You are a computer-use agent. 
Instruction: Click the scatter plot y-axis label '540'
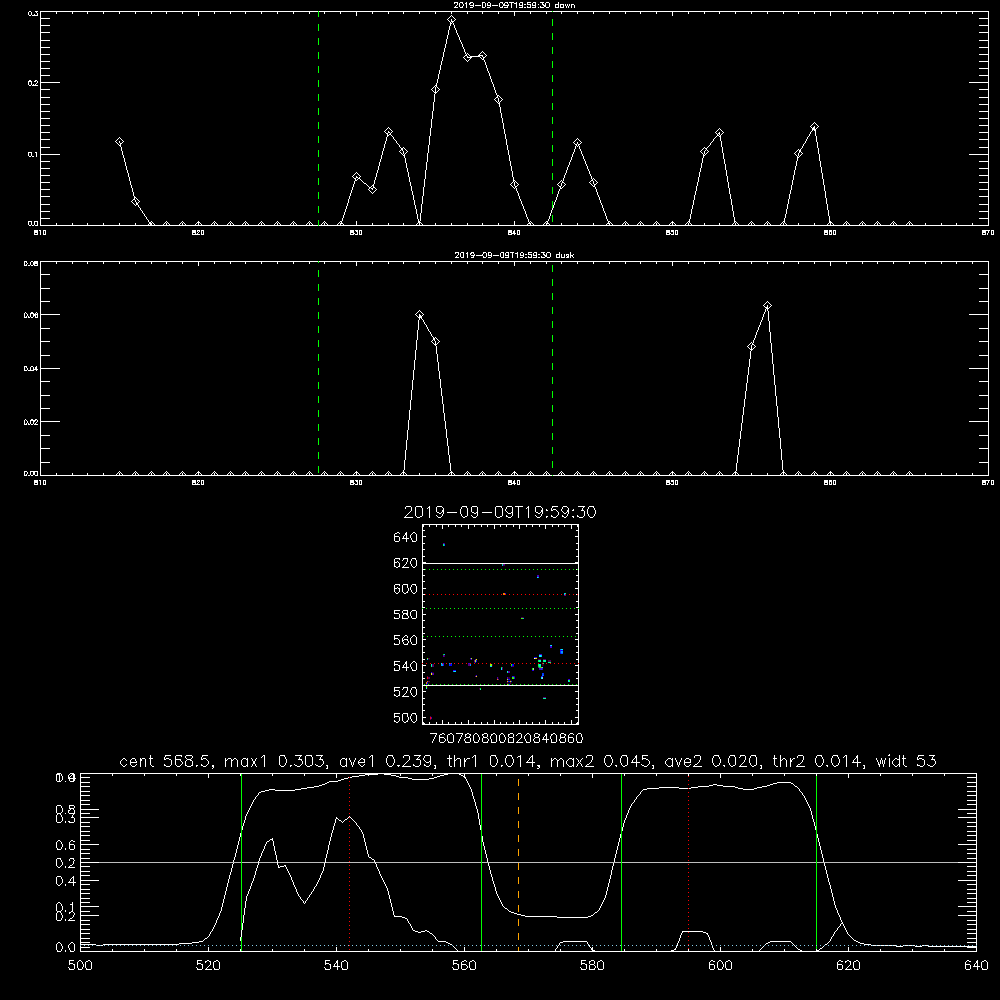click(406, 666)
